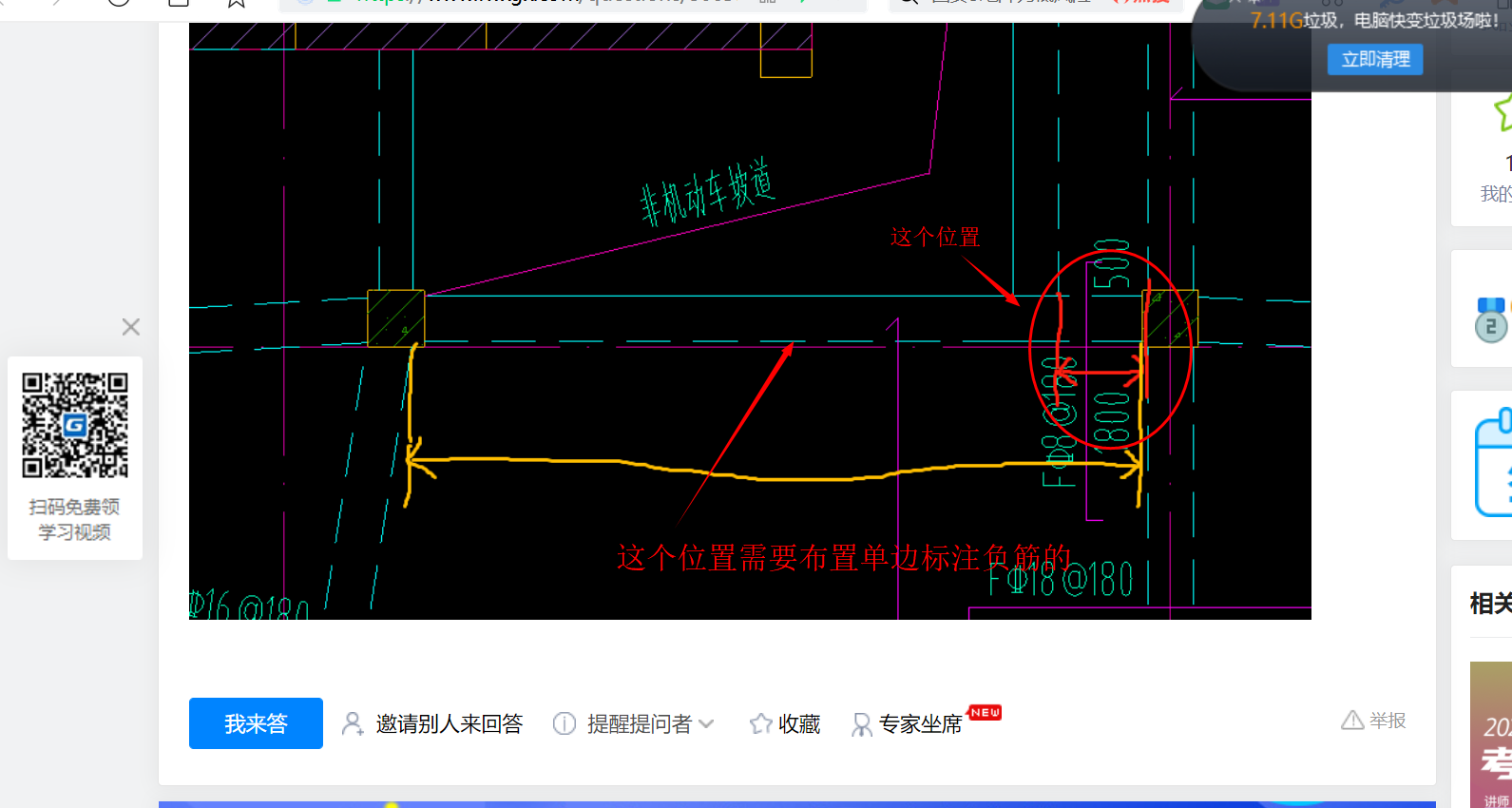Click the 举报 report link

1388,721
